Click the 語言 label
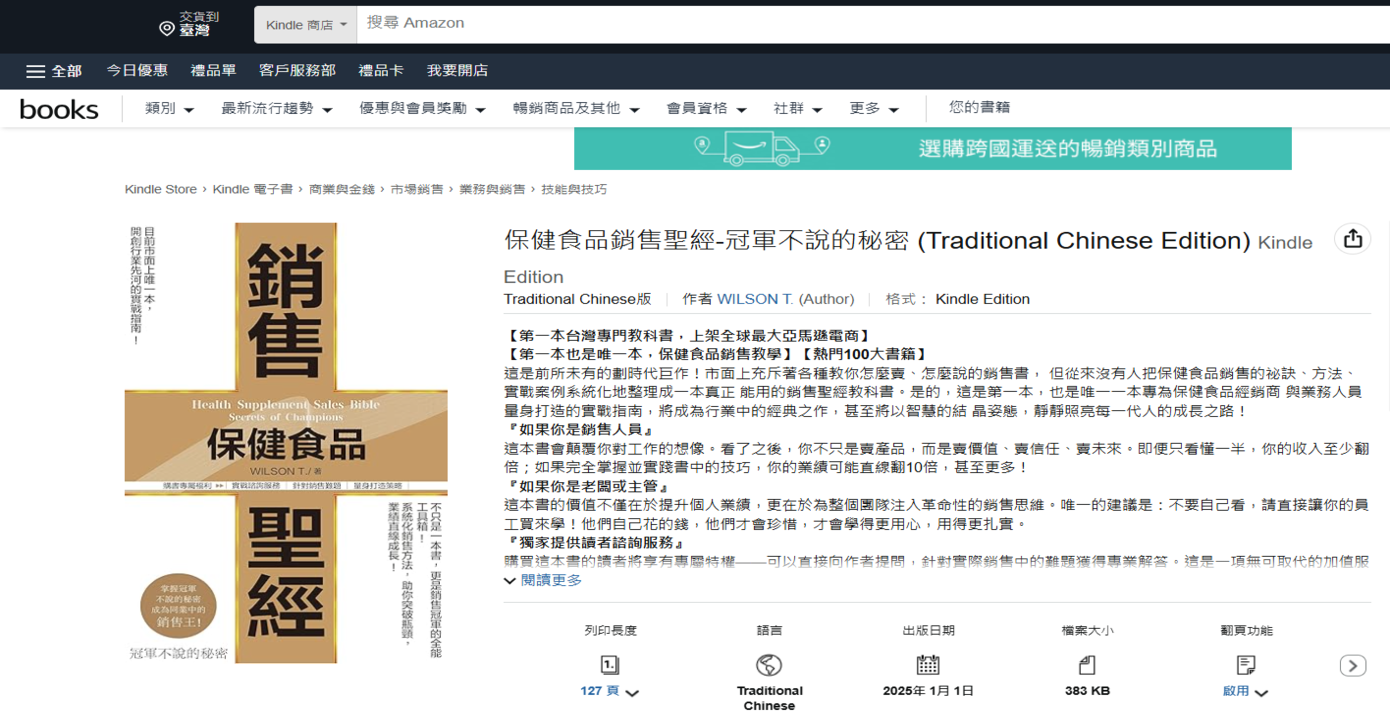The width and height of the screenshot is (1390, 720). click(x=770, y=631)
